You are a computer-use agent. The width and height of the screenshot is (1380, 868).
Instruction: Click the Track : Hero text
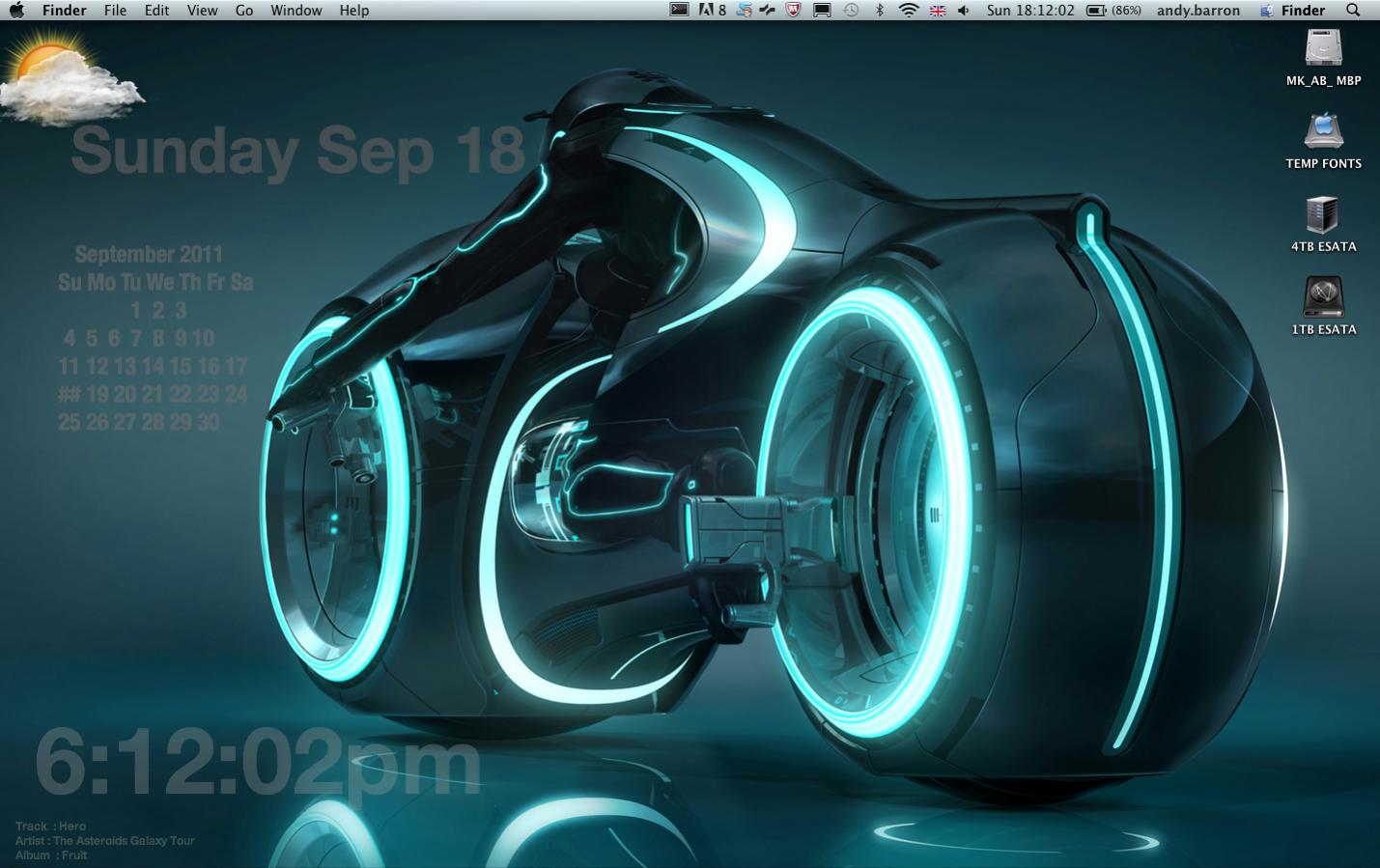(x=50, y=826)
